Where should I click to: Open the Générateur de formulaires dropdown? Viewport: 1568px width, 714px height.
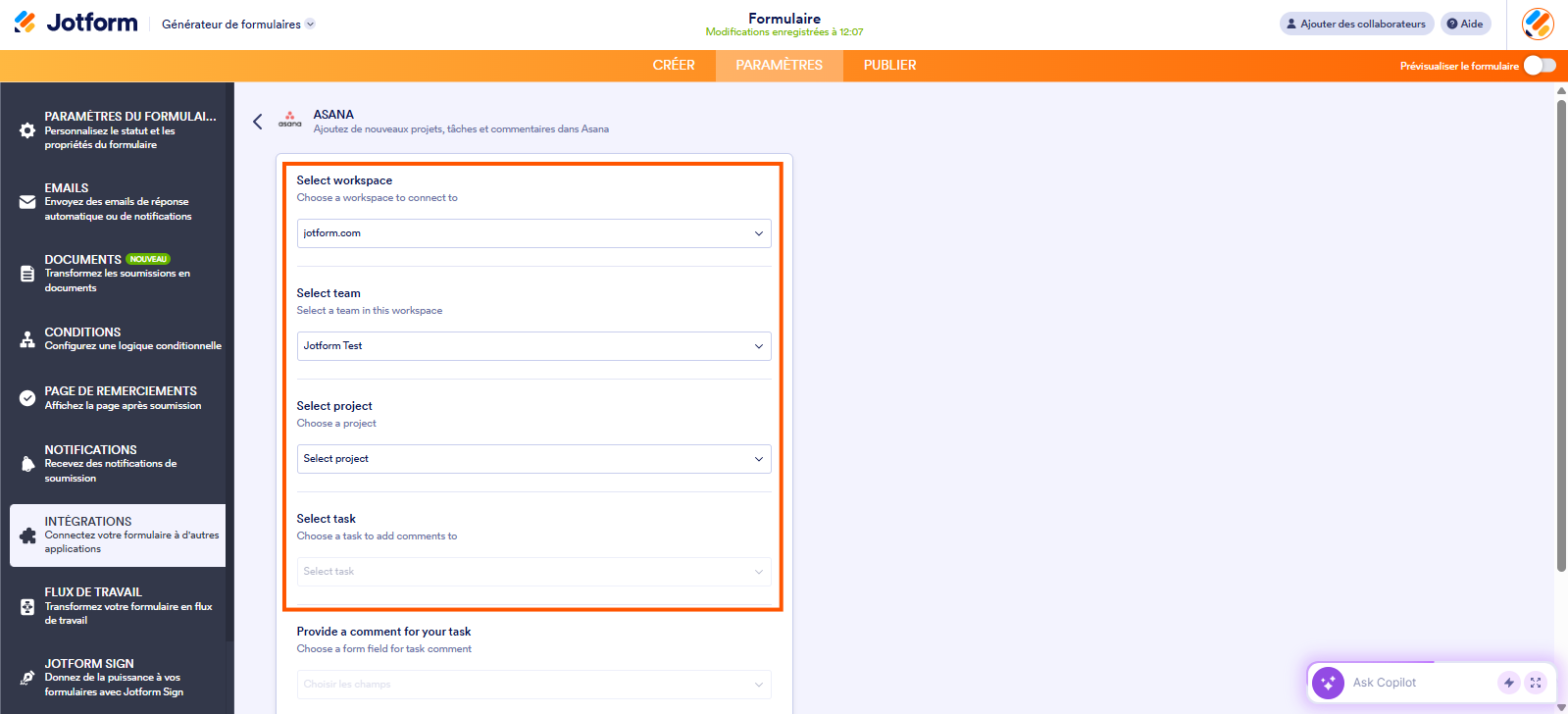pos(238,25)
